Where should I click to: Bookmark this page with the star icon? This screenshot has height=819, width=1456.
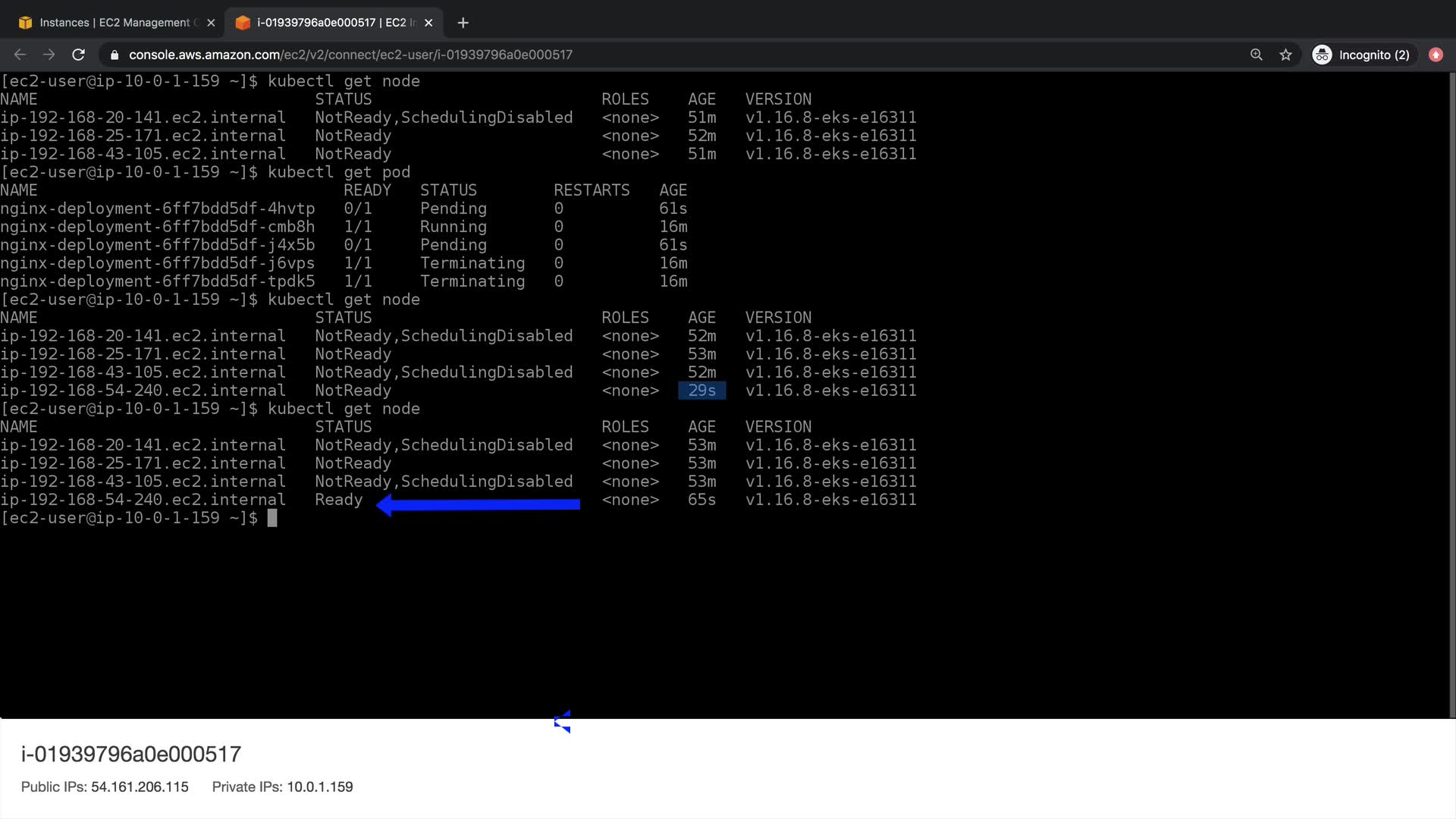(x=1285, y=55)
